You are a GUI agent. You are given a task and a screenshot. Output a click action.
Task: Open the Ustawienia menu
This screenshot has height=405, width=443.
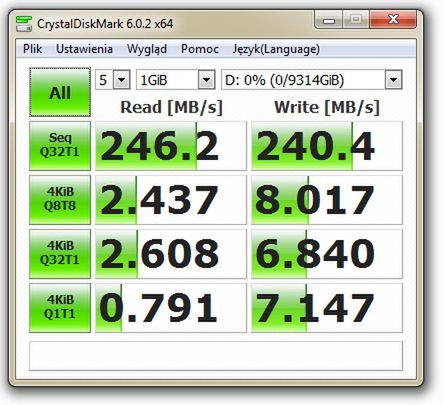pos(84,49)
